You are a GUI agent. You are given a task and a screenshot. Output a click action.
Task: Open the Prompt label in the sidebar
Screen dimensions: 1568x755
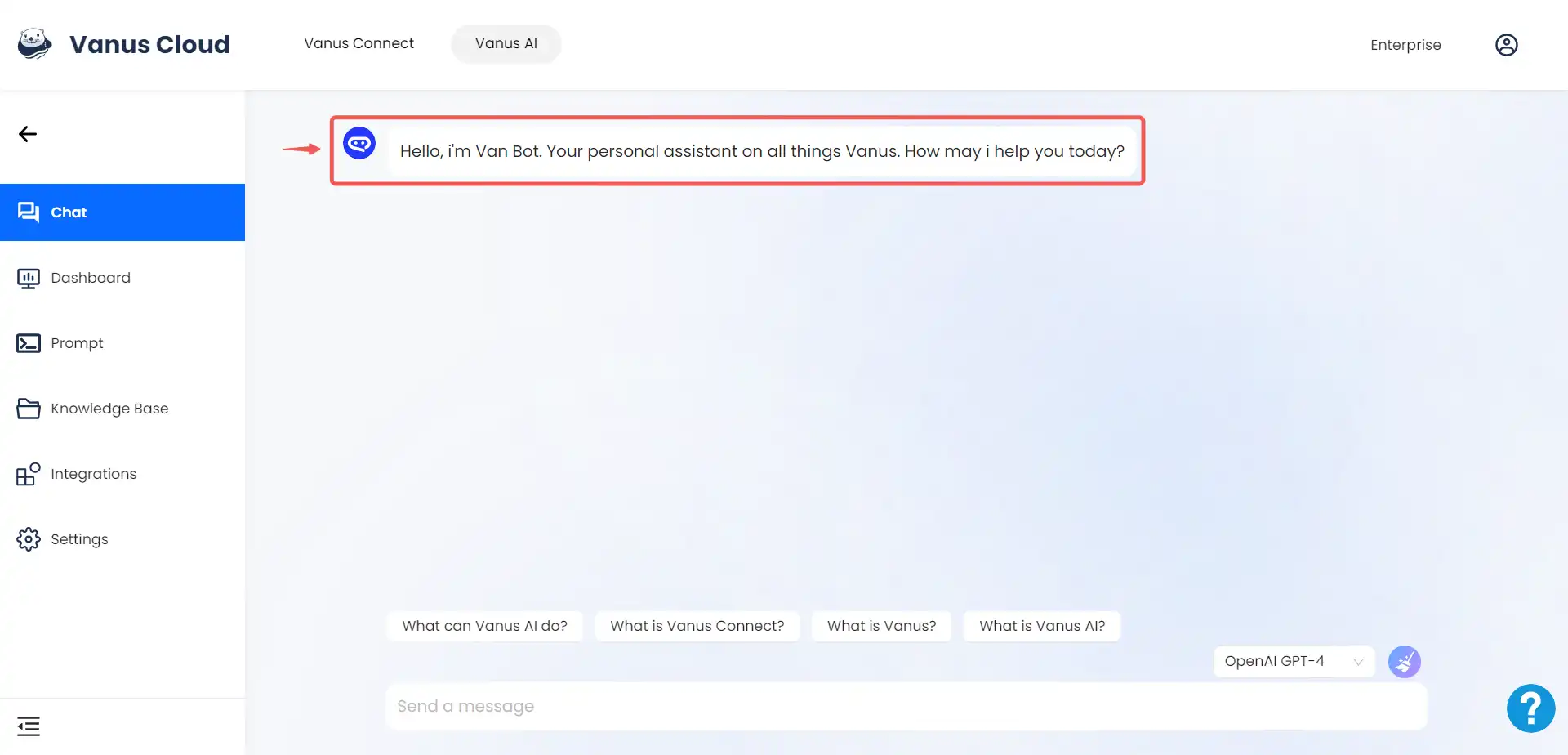click(x=77, y=343)
